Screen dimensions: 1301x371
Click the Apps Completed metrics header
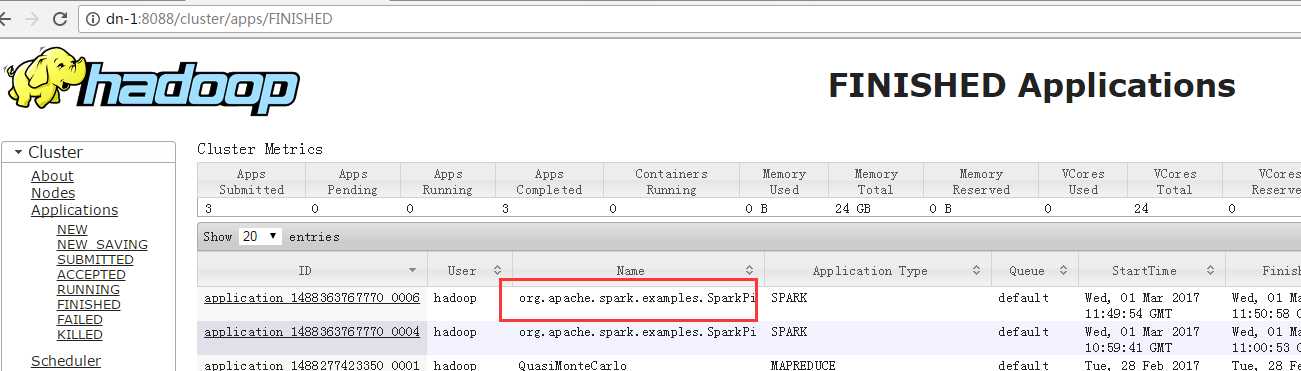tap(549, 181)
